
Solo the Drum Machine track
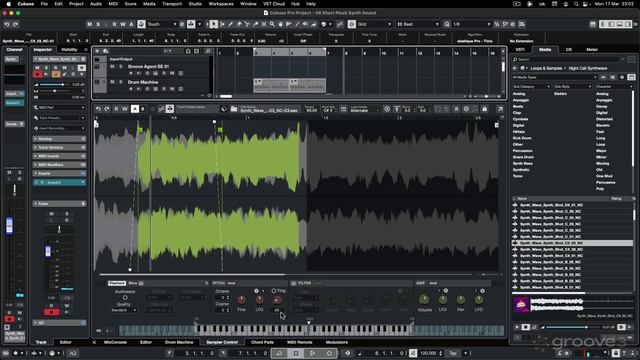(x=120, y=82)
